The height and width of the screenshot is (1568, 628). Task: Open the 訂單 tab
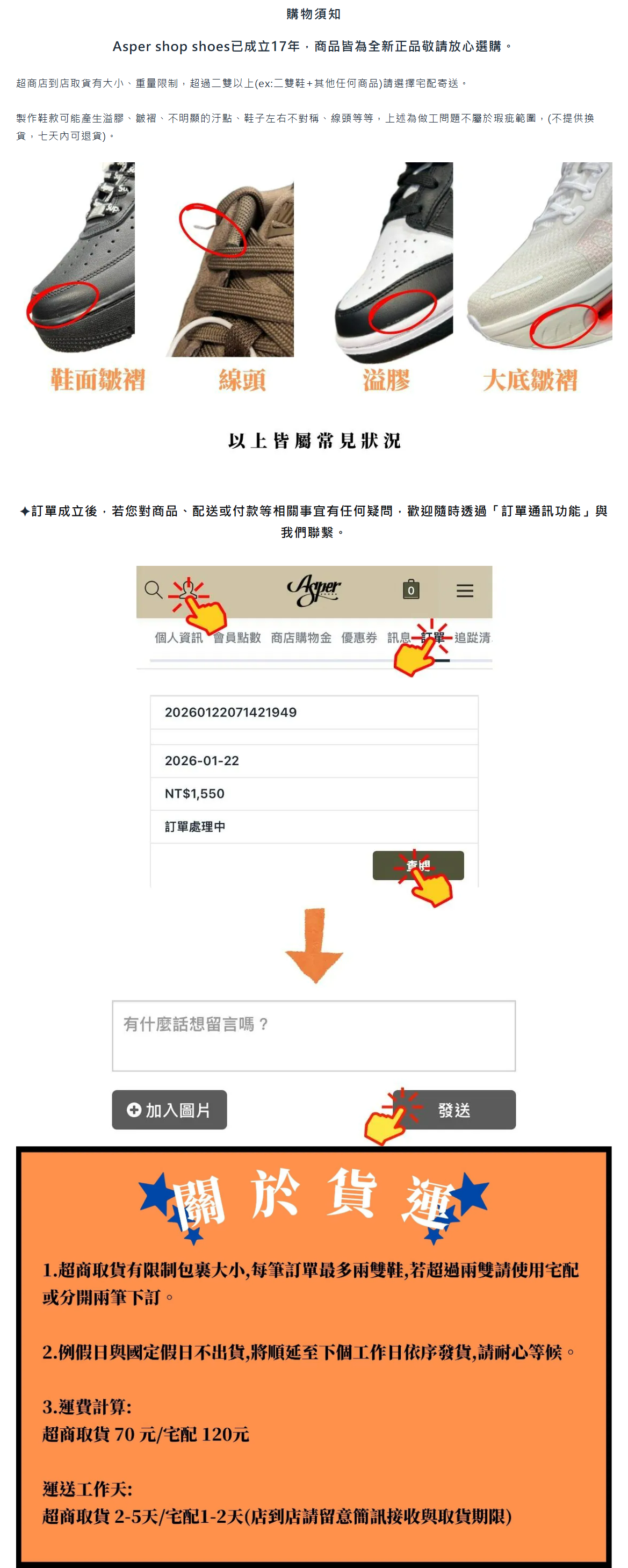point(432,637)
